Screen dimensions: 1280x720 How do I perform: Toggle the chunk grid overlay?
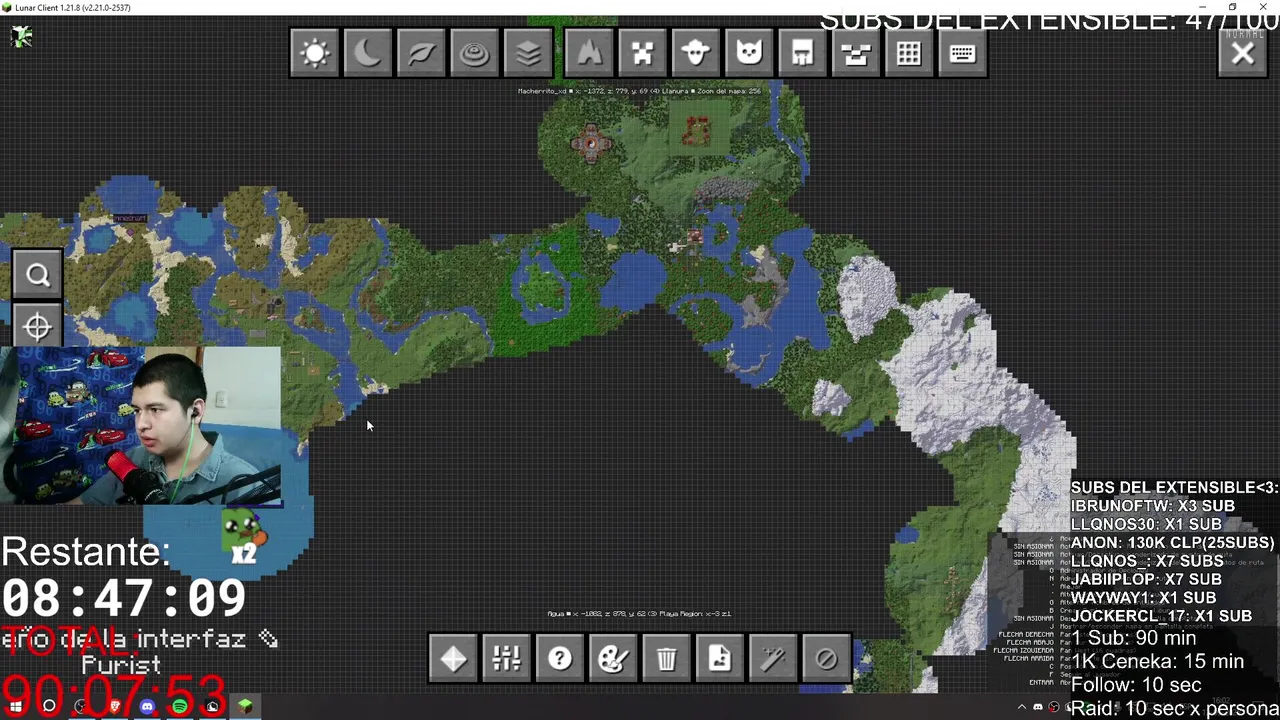[x=909, y=53]
